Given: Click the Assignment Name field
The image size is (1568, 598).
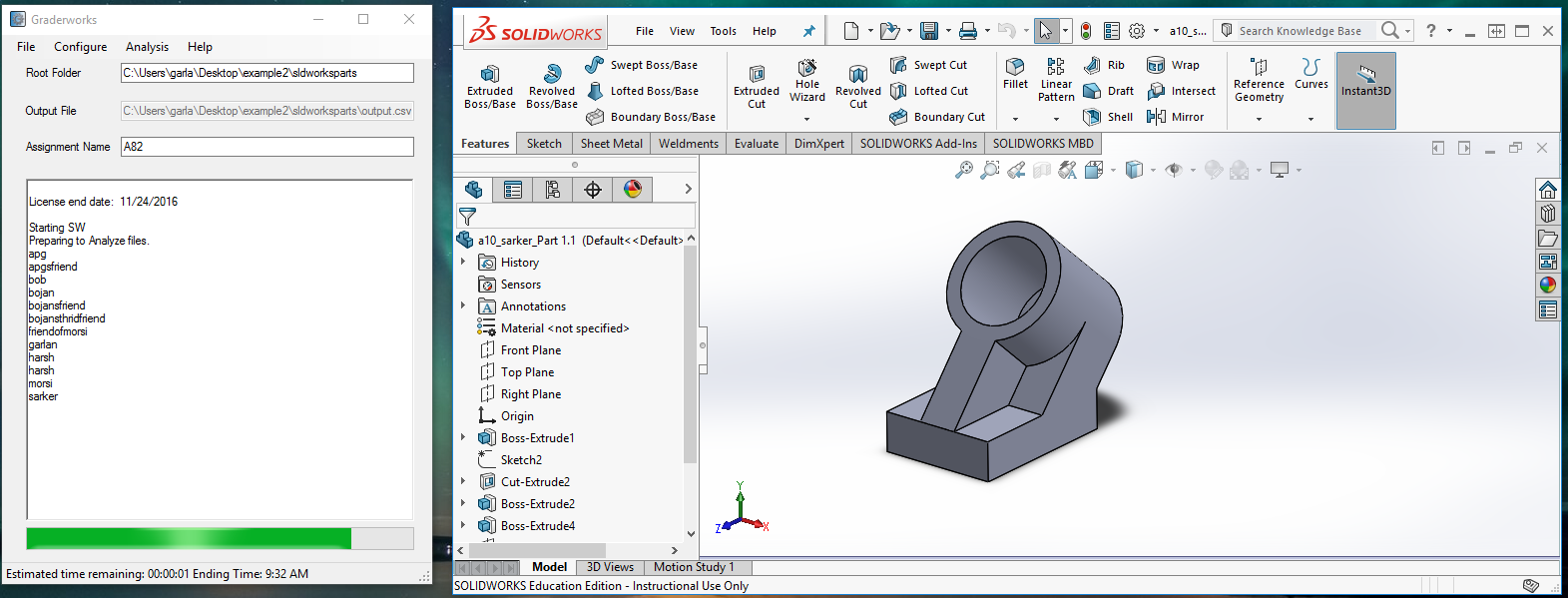Looking at the screenshot, I should pos(266,147).
